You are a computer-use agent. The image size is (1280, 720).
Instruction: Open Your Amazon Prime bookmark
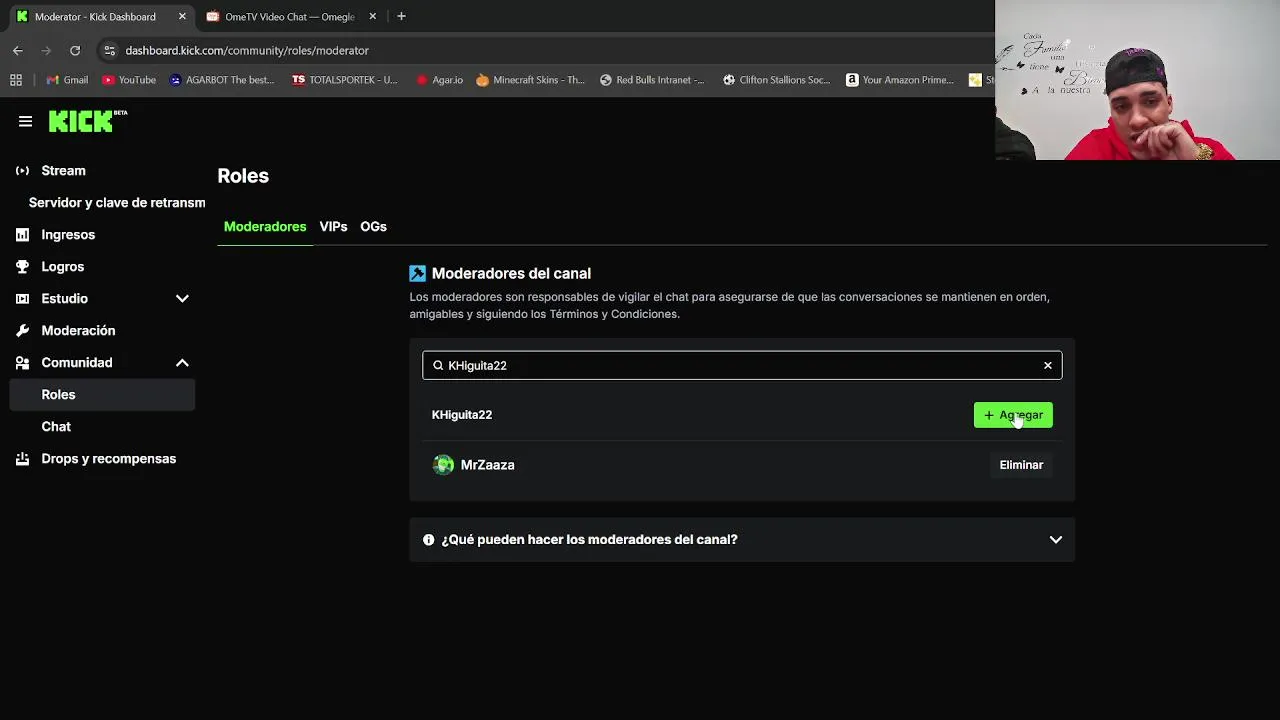[x=900, y=80]
